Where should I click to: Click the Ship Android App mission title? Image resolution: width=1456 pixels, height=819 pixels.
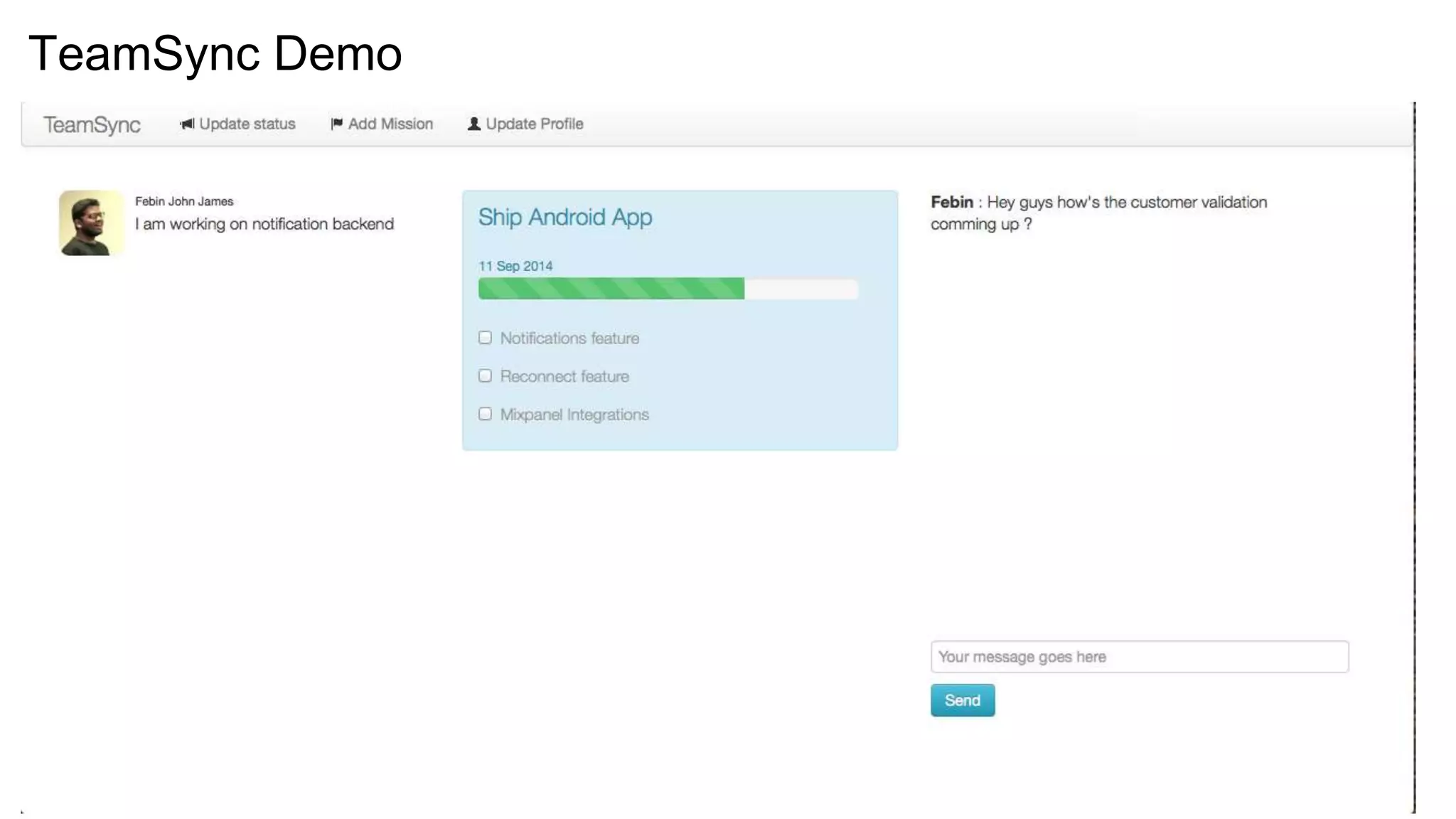click(x=565, y=218)
